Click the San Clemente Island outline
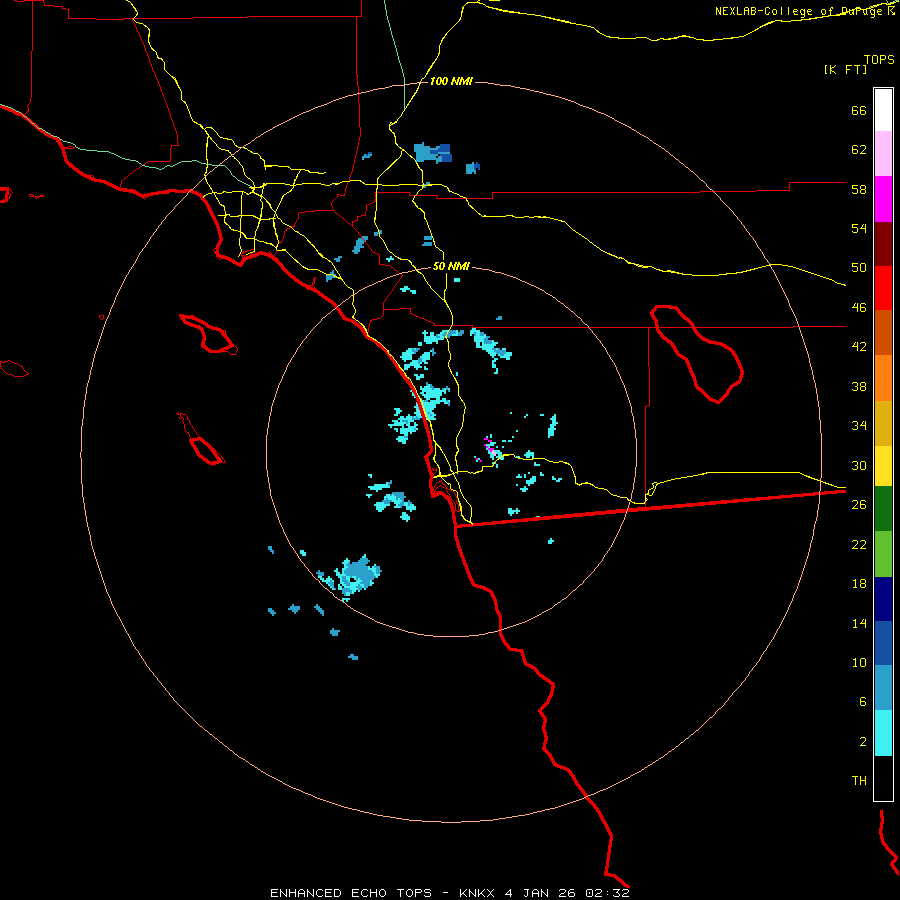 (x=201, y=439)
